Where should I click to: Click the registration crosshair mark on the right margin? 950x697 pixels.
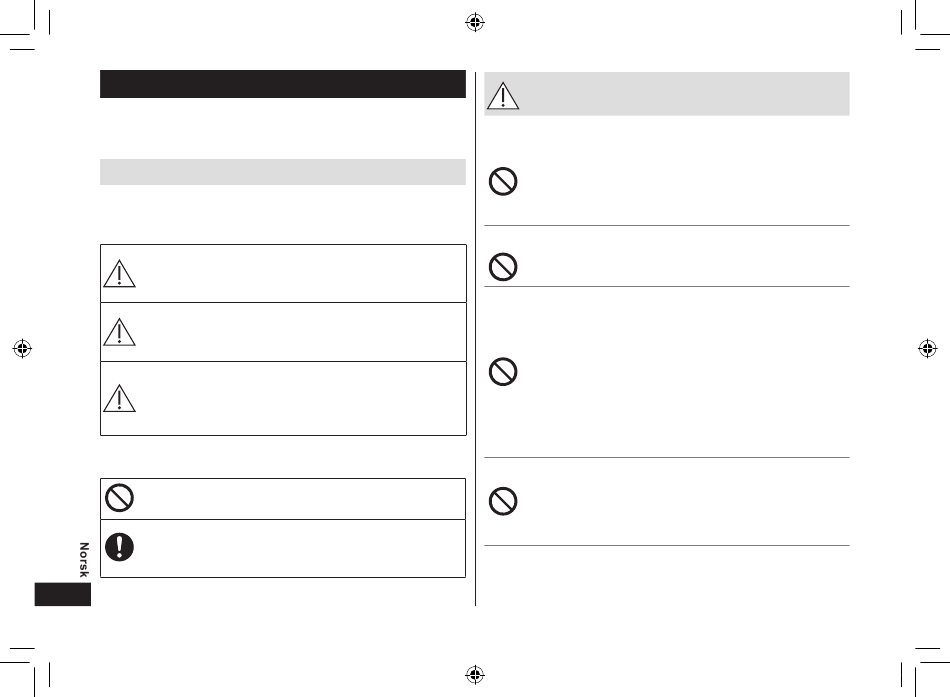click(x=928, y=348)
